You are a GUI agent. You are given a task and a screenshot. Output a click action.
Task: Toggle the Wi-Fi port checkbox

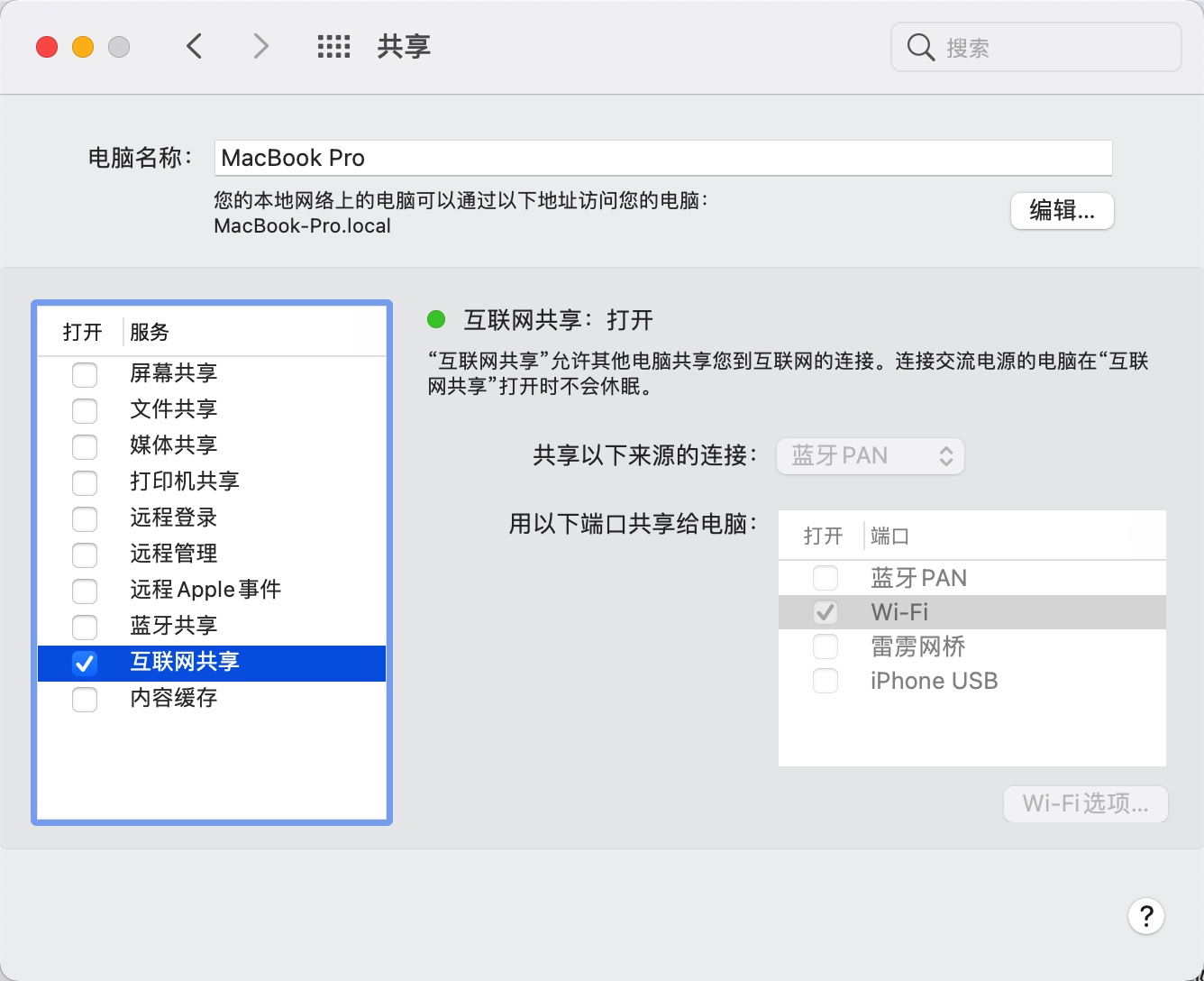point(825,613)
